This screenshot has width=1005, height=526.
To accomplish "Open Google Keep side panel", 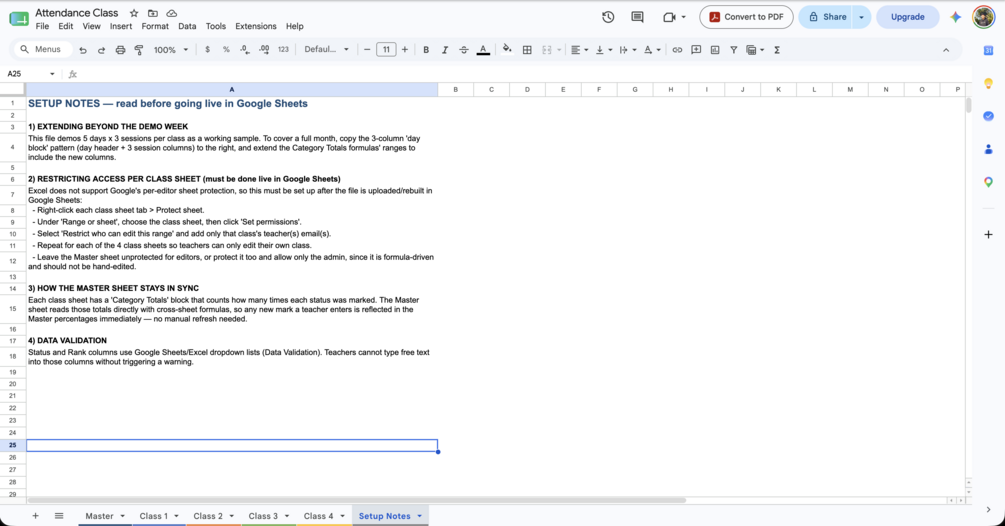I will click(988, 83).
